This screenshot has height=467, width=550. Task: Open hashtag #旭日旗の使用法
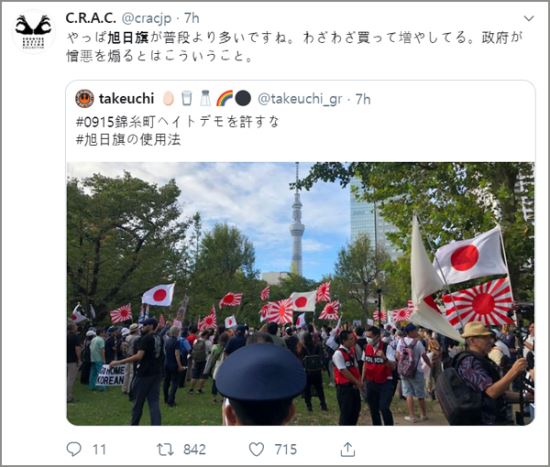[128, 140]
